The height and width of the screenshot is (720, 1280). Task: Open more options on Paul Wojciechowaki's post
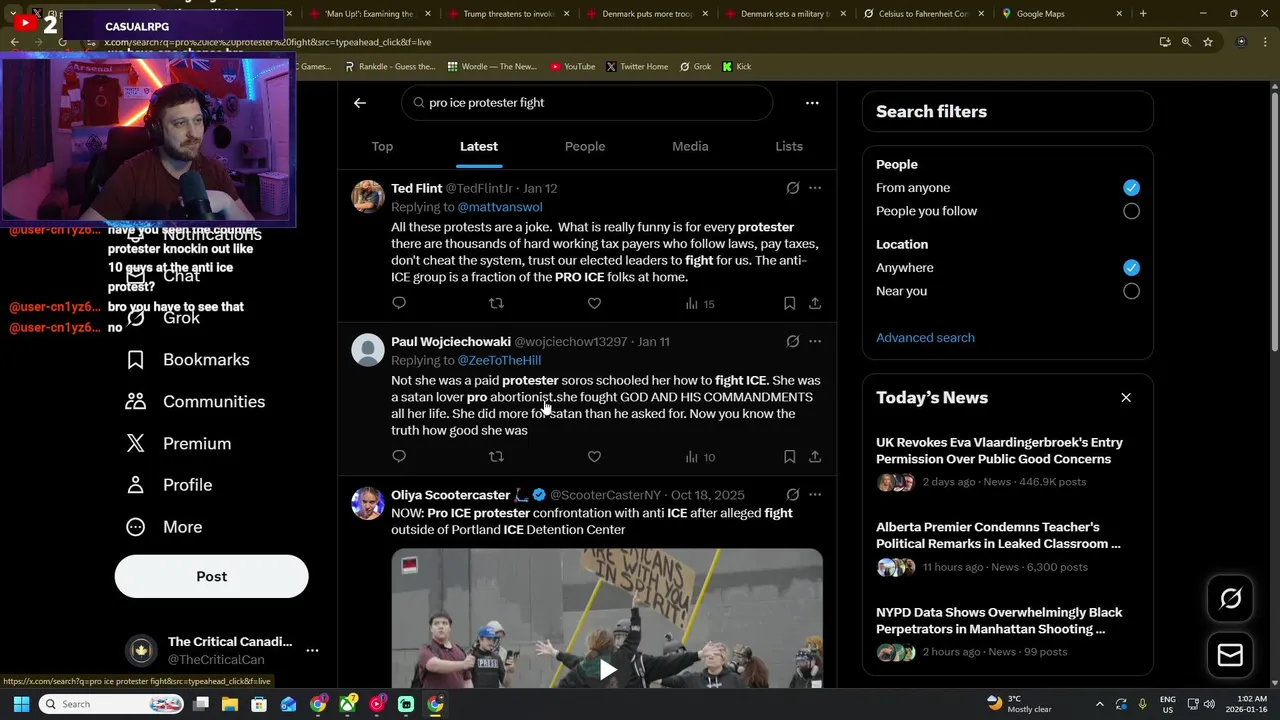(815, 341)
